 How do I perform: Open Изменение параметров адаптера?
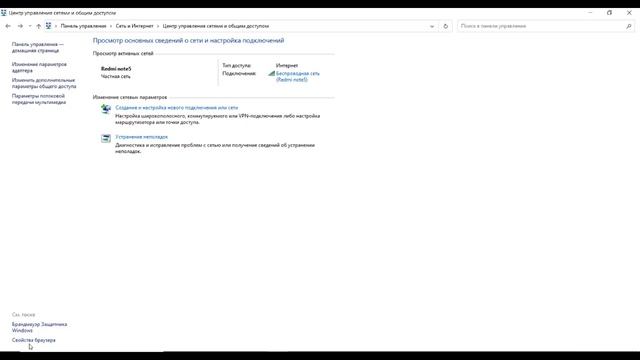39,67
